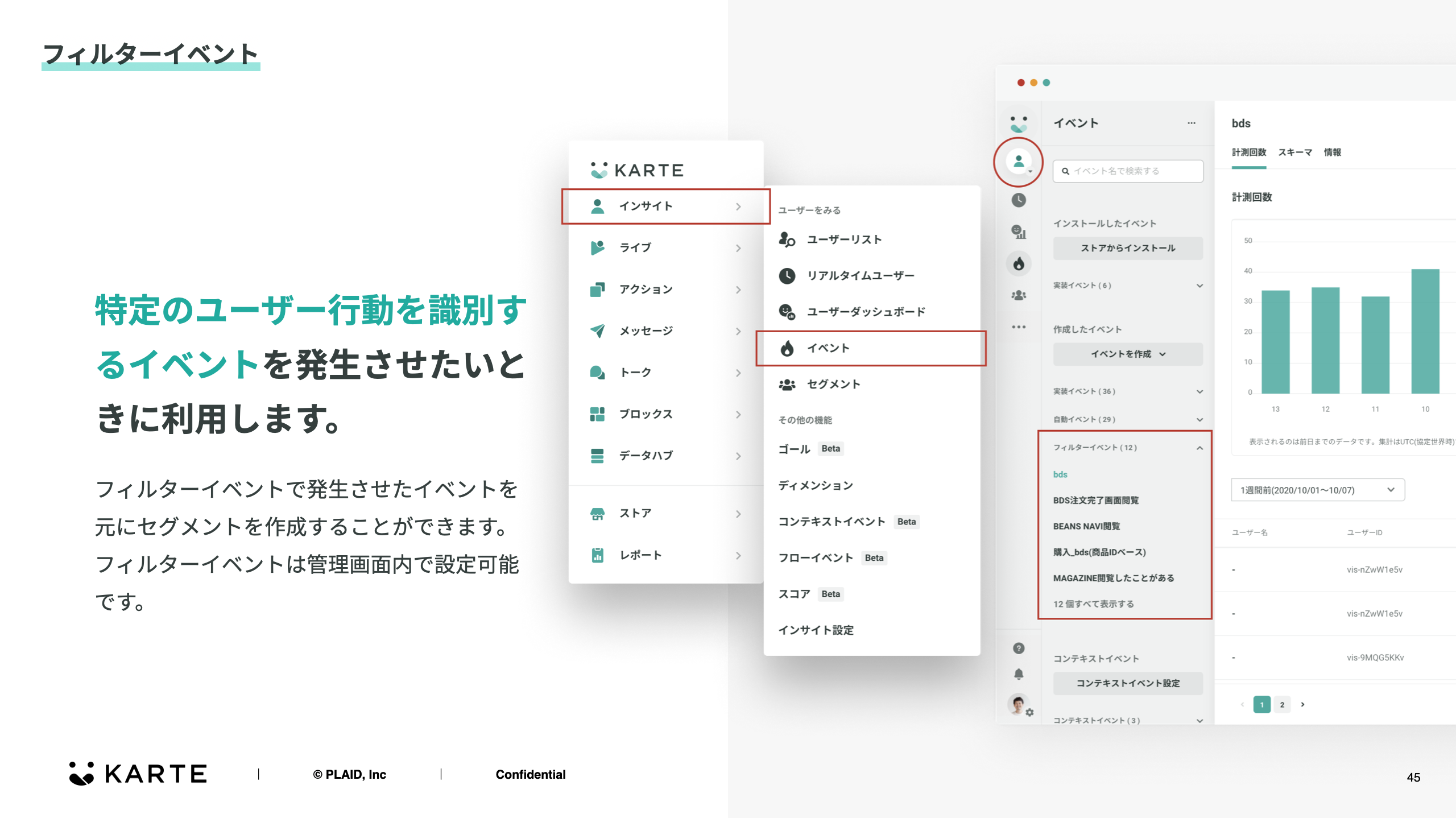Click コンテキストイベント設定 button
The image size is (1456, 818).
[1128, 684]
